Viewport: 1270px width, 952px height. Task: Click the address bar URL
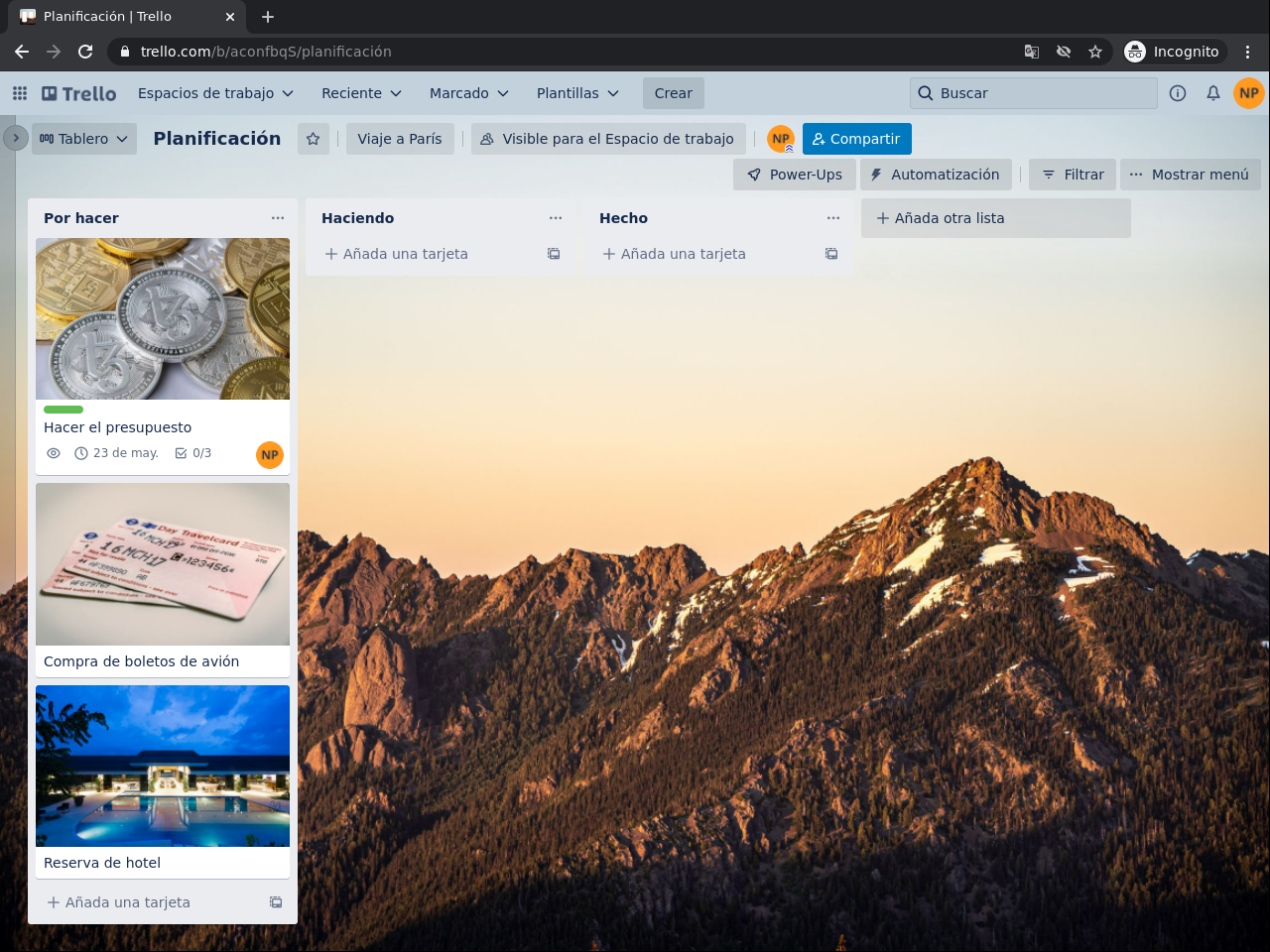266,52
